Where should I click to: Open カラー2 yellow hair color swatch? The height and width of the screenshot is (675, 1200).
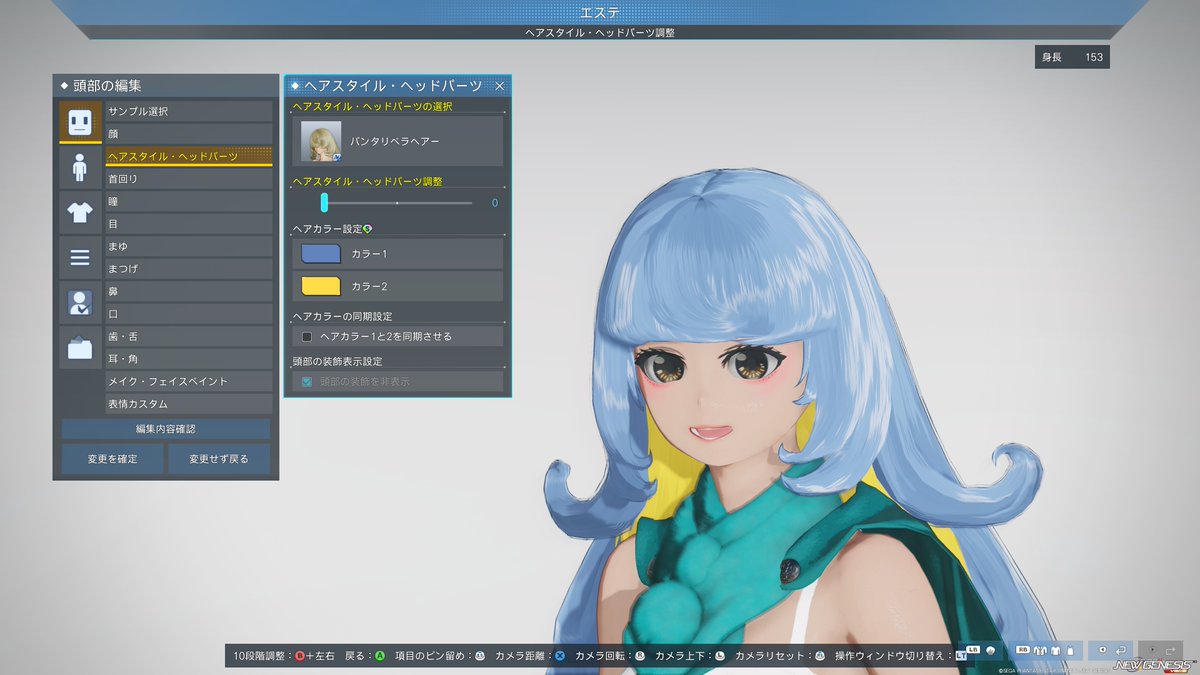click(321, 287)
